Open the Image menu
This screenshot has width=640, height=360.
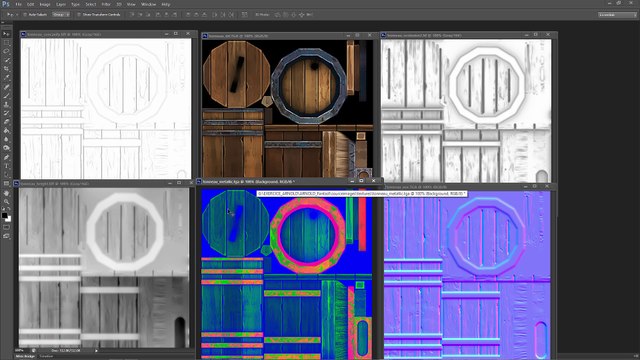click(x=45, y=4)
